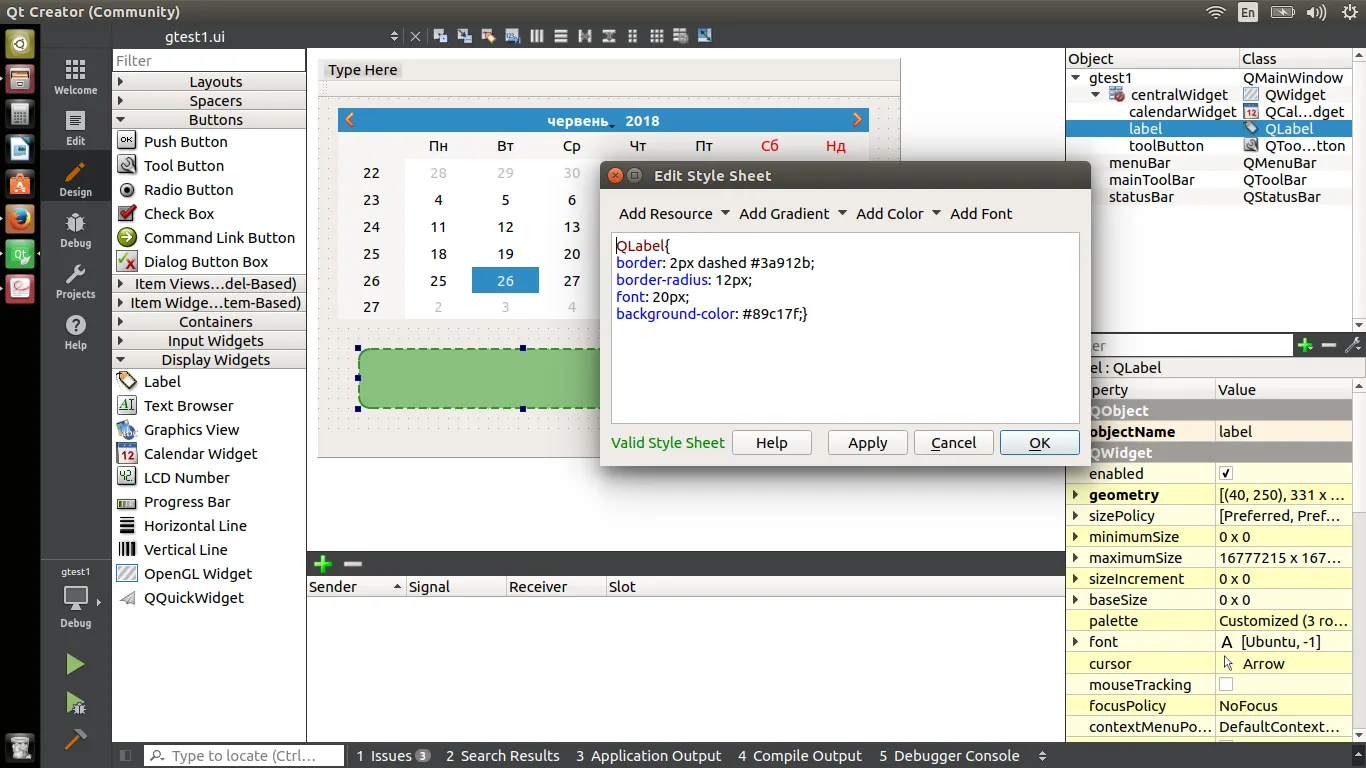Click in the widget box Filter field
The image size is (1366, 768).
tap(209, 61)
